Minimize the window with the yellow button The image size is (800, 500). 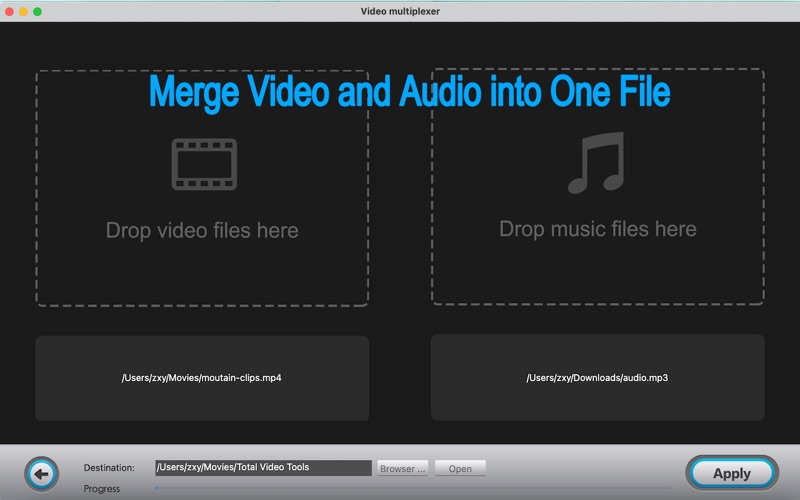point(24,11)
